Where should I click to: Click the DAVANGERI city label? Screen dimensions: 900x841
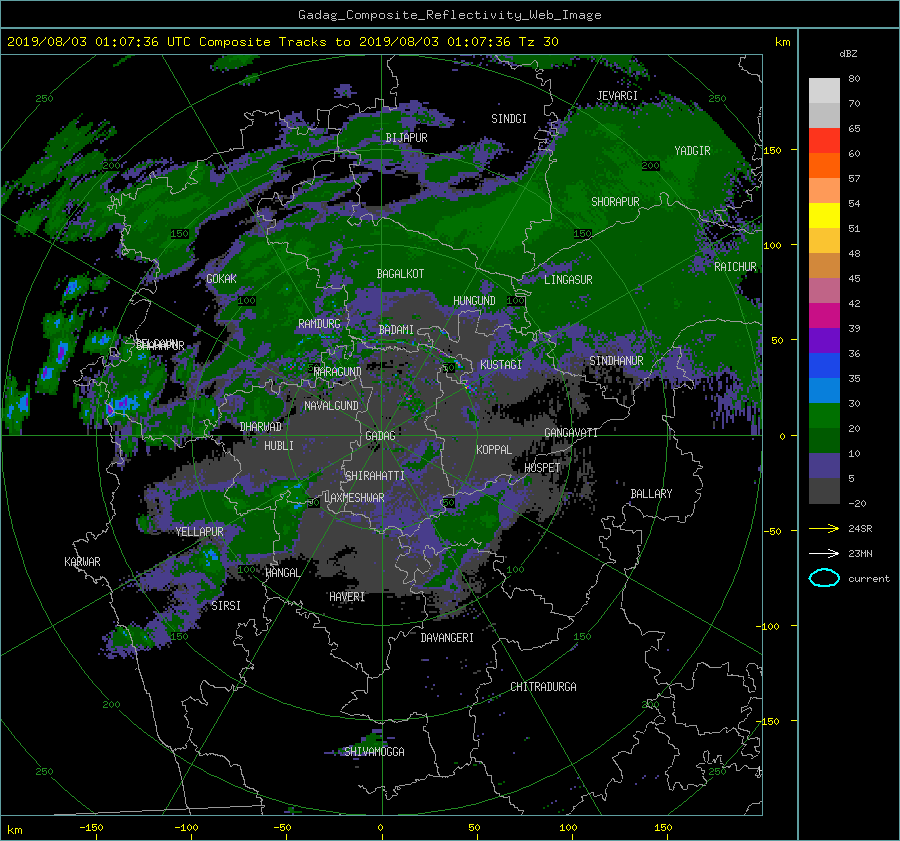click(x=447, y=638)
